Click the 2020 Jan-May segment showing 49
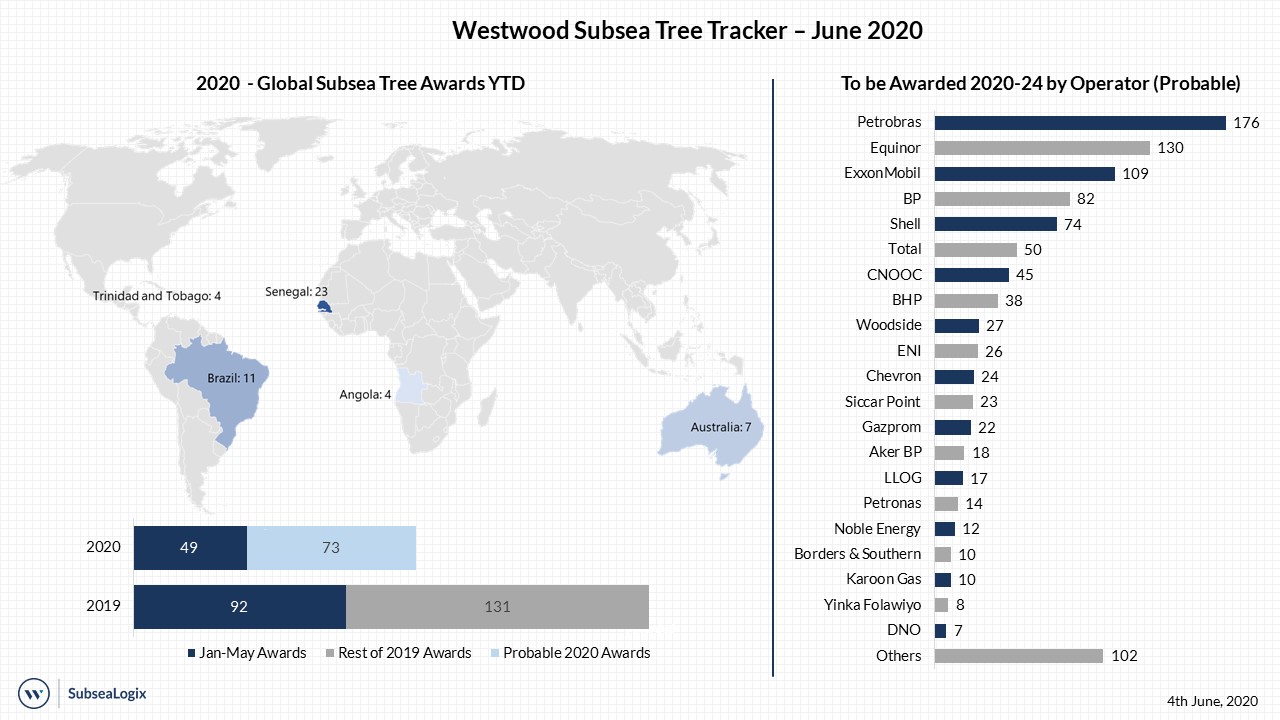 (x=190, y=547)
